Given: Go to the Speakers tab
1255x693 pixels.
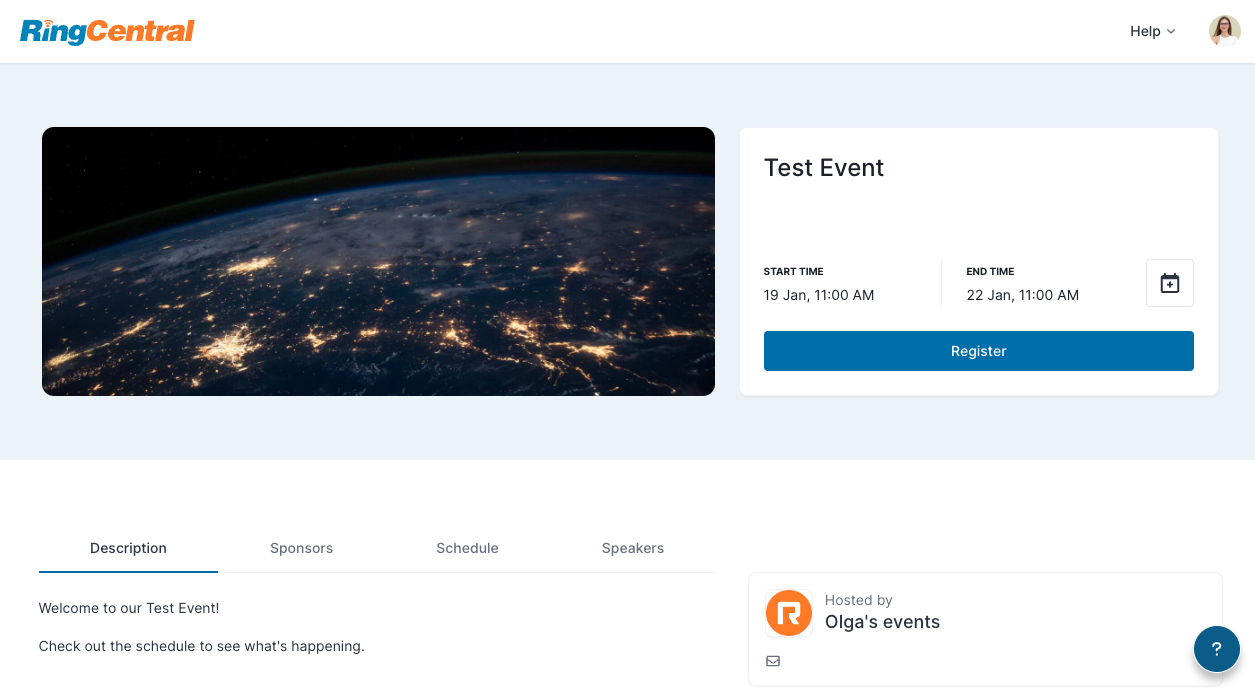Looking at the screenshot, I should point(632,548).
